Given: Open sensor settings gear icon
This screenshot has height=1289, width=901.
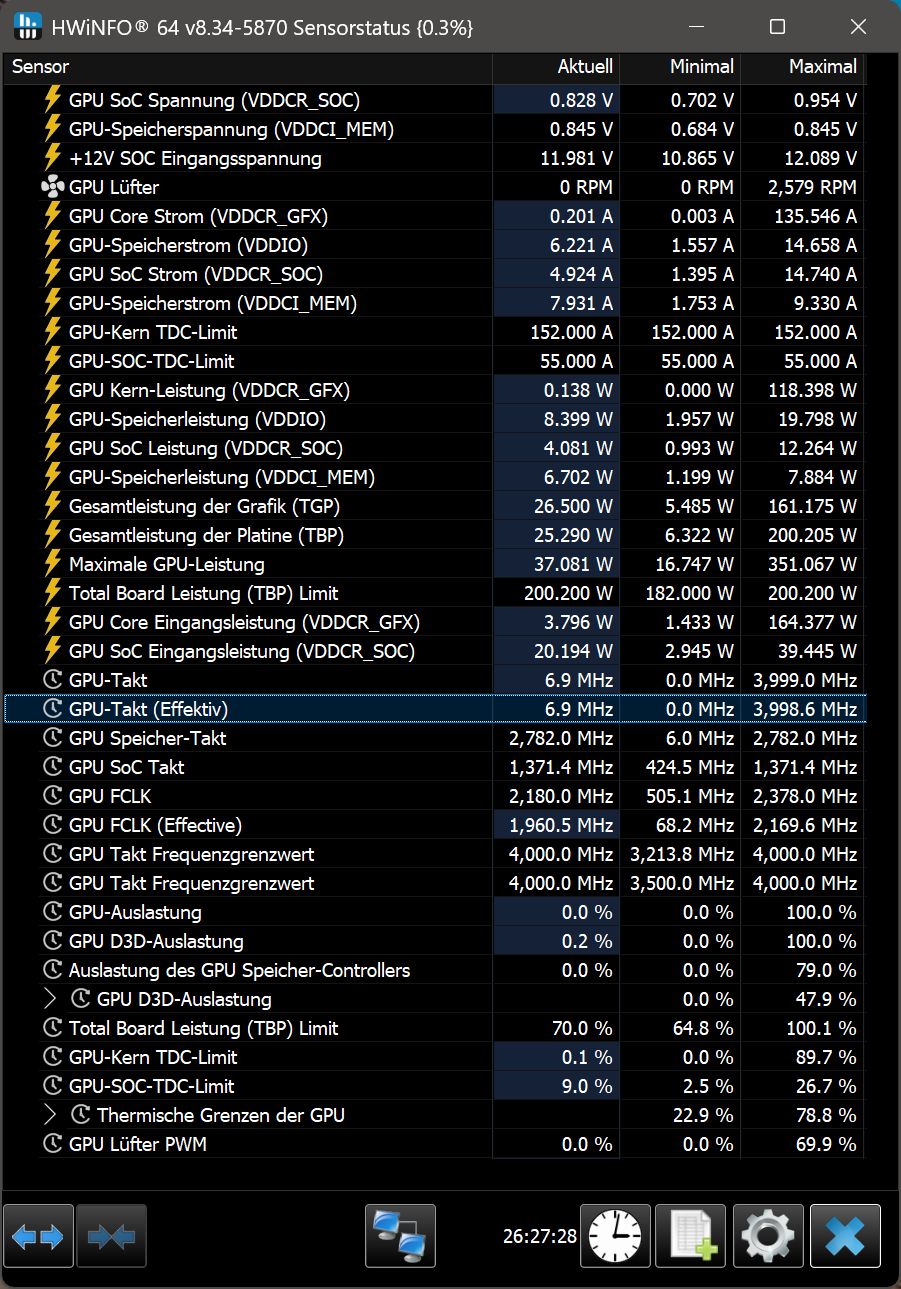Looking at the screenshot, I should pos(768,1237).
